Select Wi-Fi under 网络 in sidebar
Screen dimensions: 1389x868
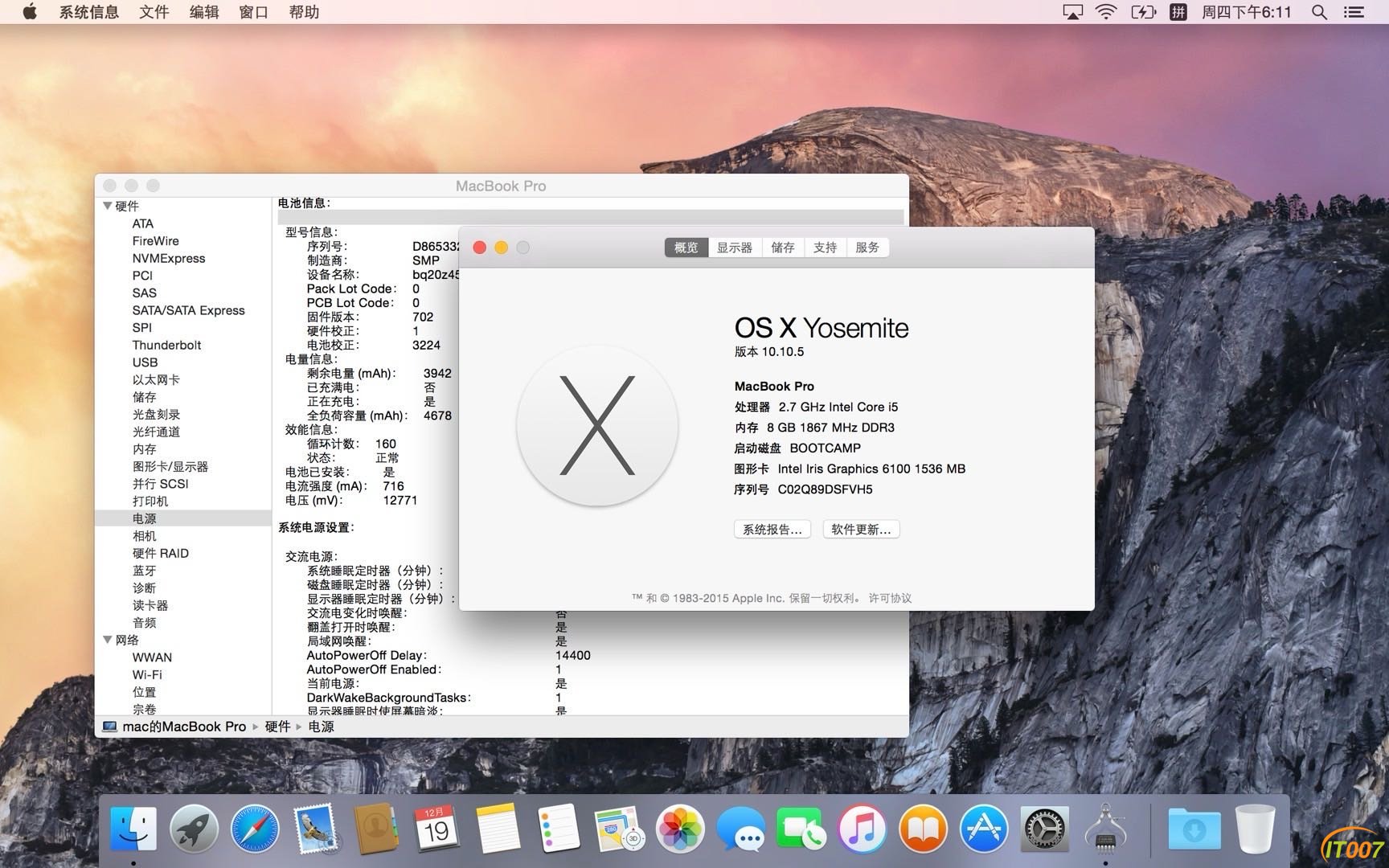(147, 674)
